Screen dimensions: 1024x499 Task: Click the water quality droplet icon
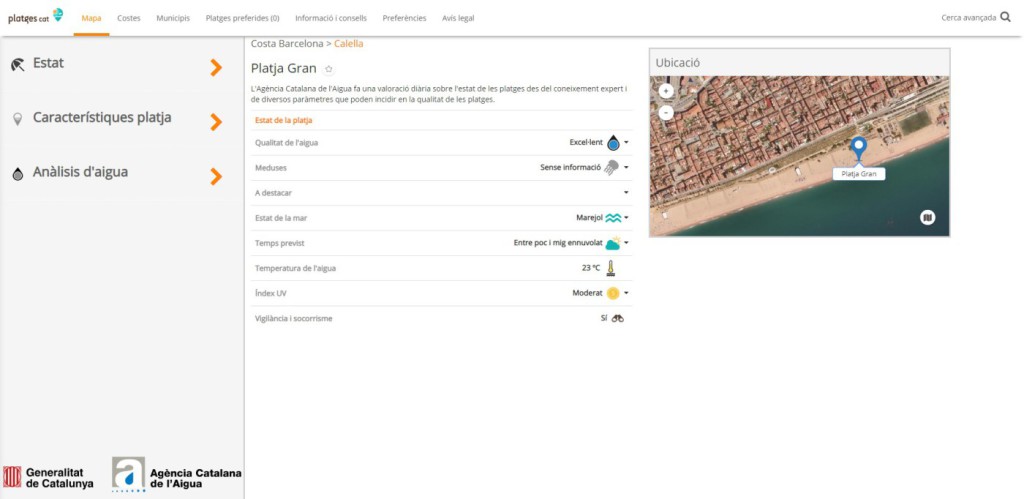613,143
